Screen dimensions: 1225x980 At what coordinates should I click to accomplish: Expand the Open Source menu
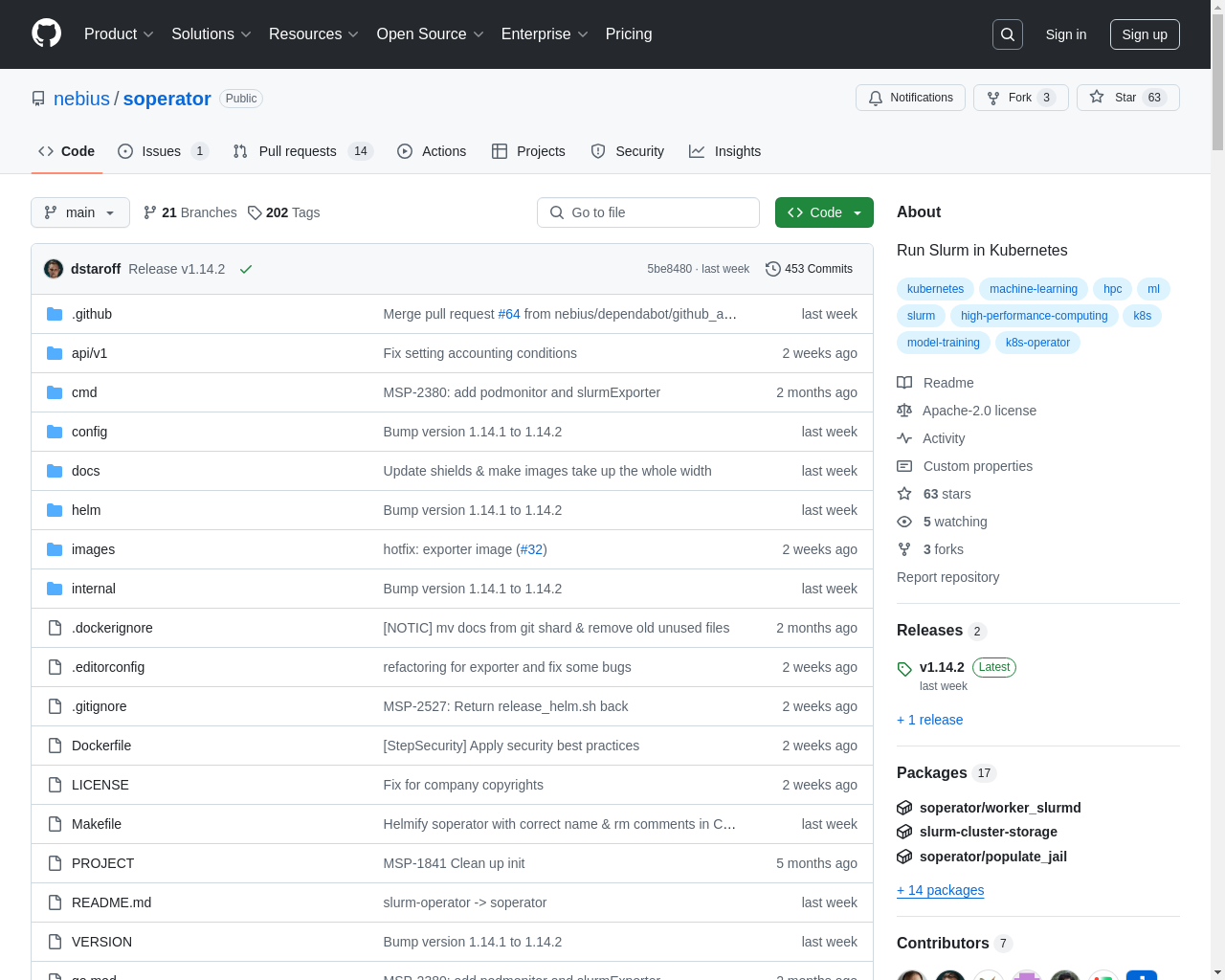point(431,34)
